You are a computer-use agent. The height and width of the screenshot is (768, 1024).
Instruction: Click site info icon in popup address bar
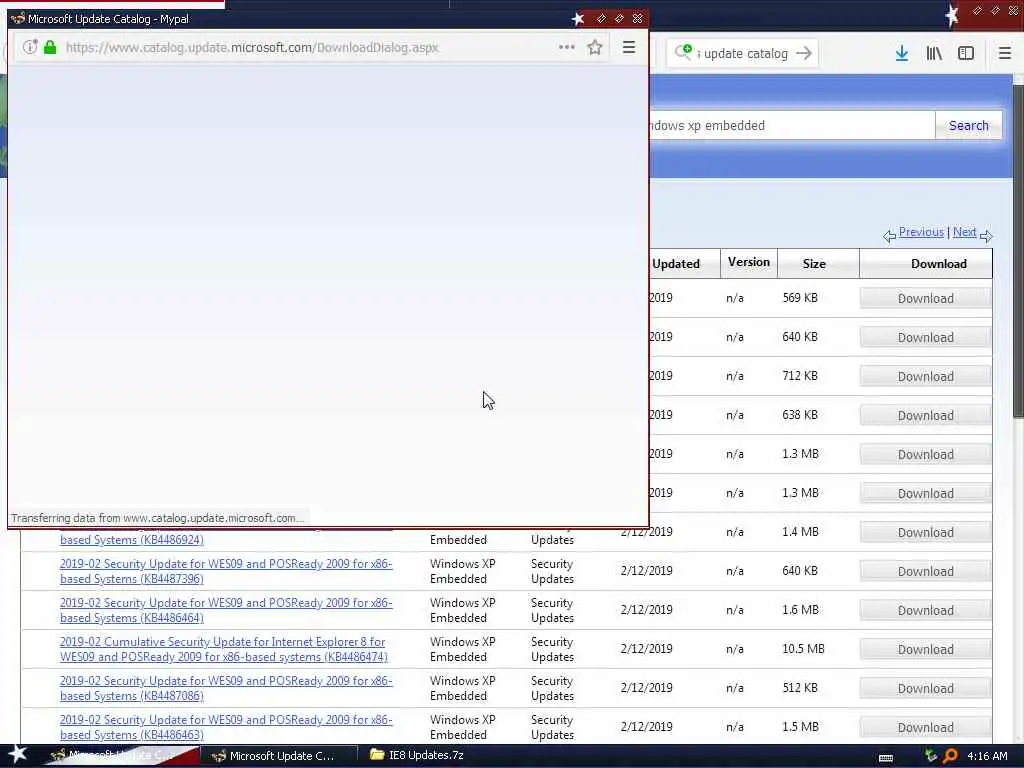pyautogui.click(x=30, y=47)
